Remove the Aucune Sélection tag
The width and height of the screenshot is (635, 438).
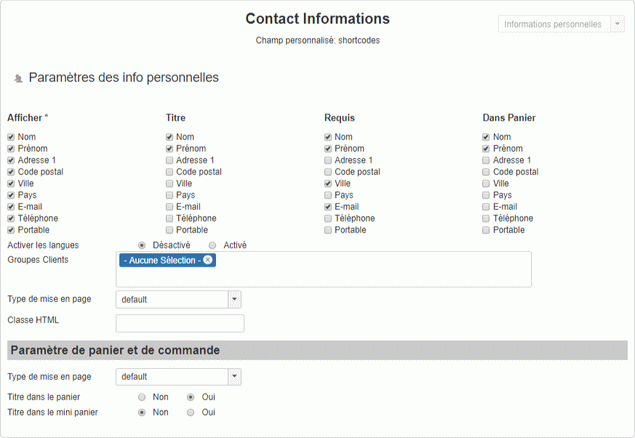[x=208, y=260]
